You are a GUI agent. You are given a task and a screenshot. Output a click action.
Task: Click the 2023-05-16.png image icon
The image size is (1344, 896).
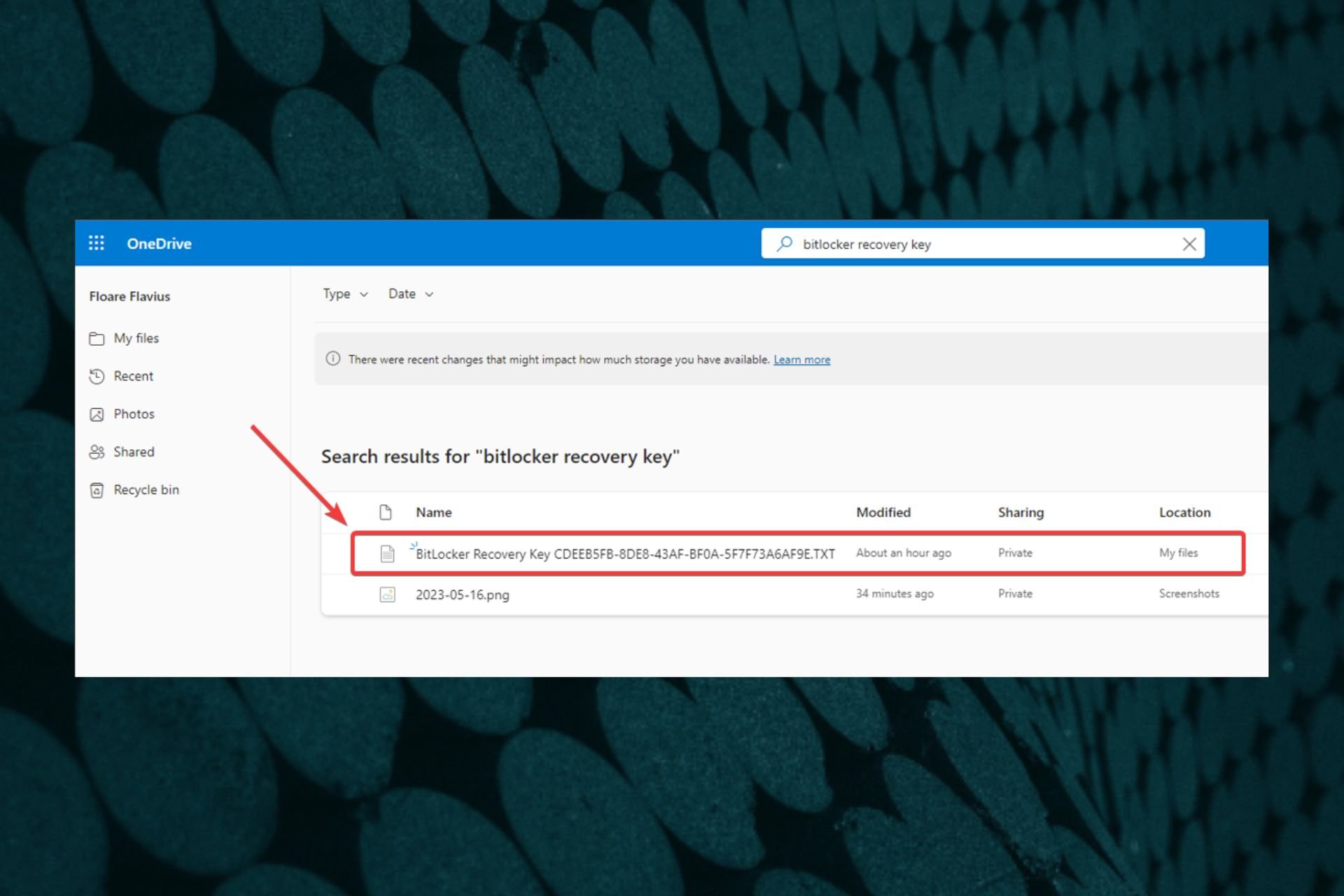[387, 594]
